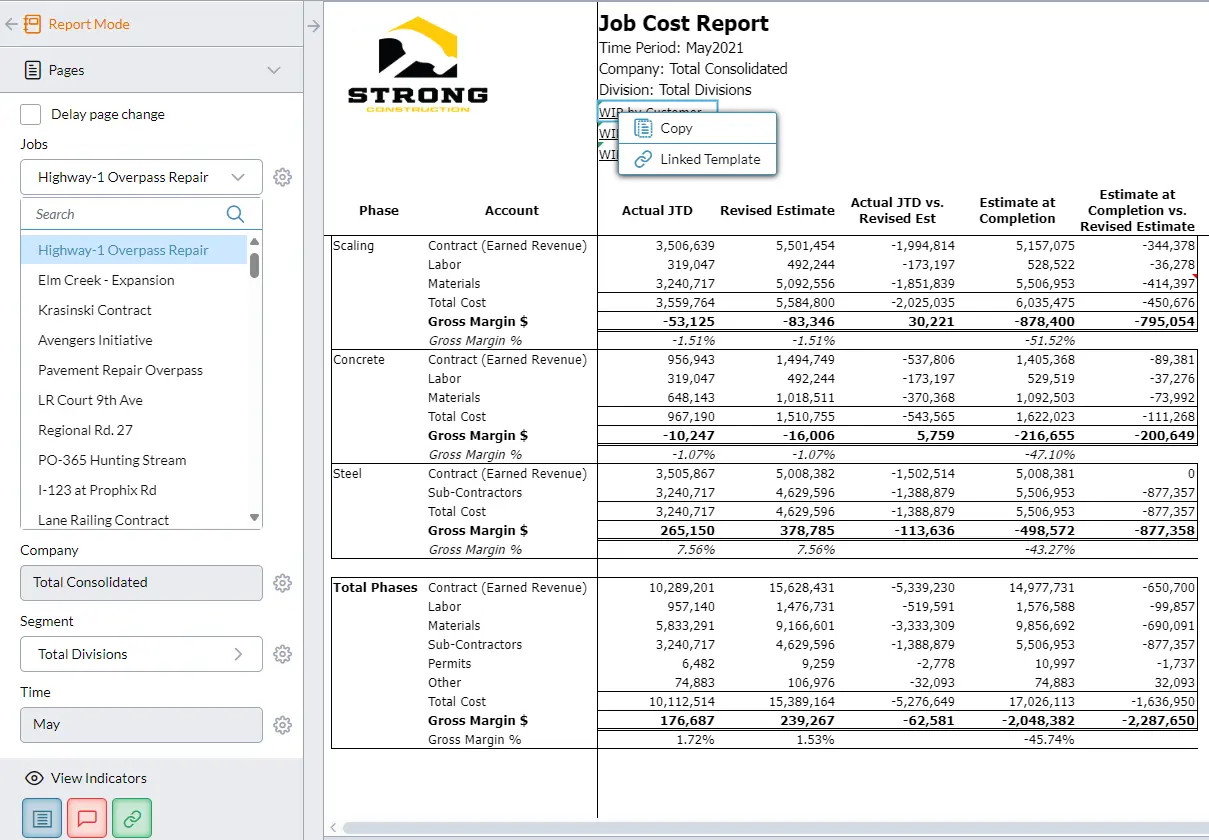Click the Phase column header
Viewport: 1209px width, 840px height.
point(379,210)
